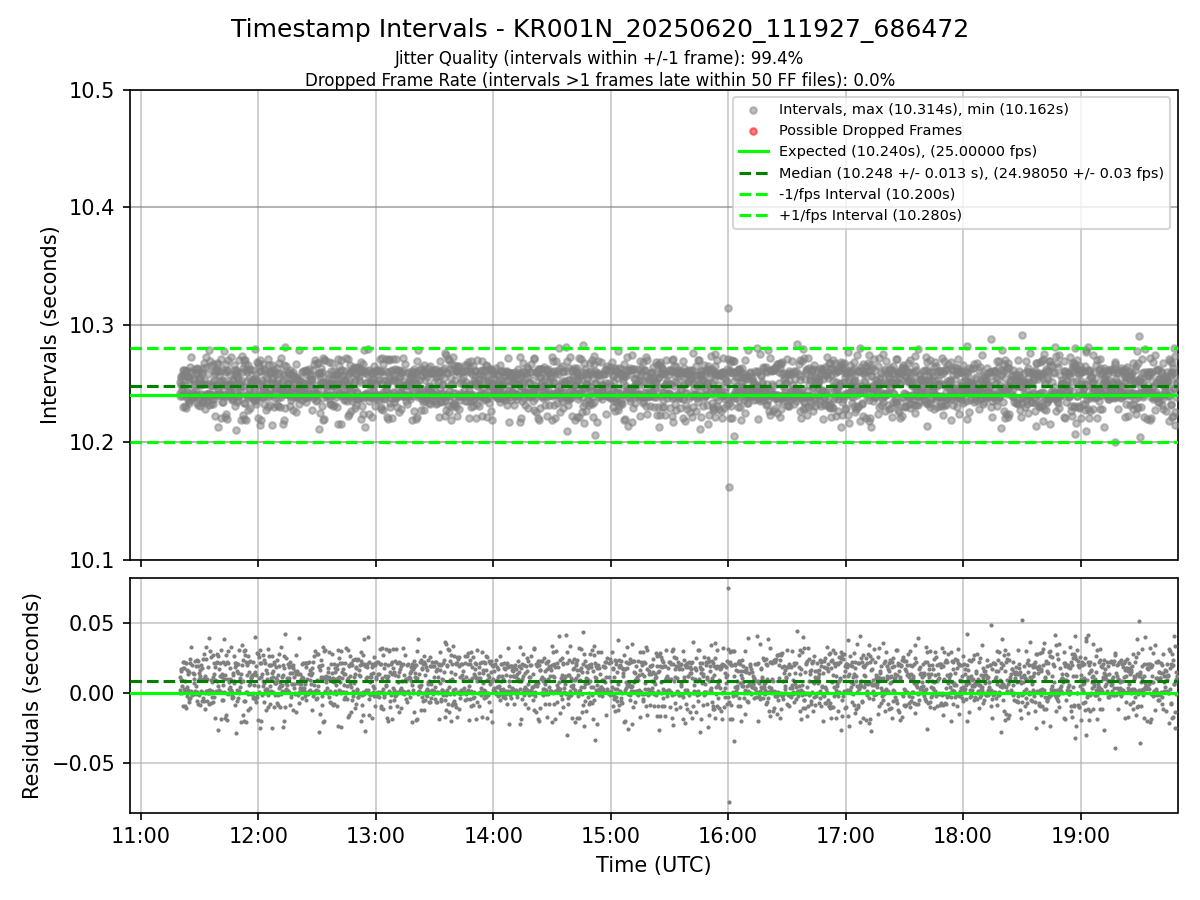Click the 'Time (UTC)' x-axis label
Image resolution: width=1200 pixels, height=900 pixels.
point(654,865)
